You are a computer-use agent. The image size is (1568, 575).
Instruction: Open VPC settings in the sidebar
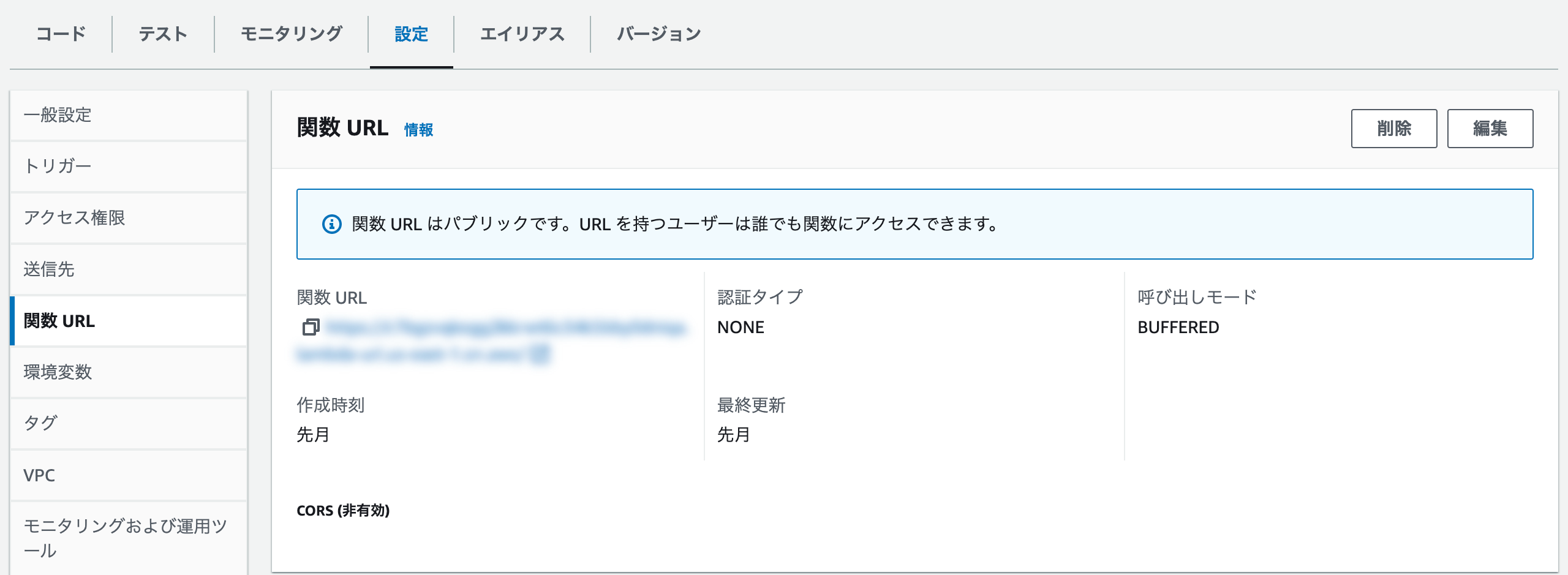(x=39, y=475)
